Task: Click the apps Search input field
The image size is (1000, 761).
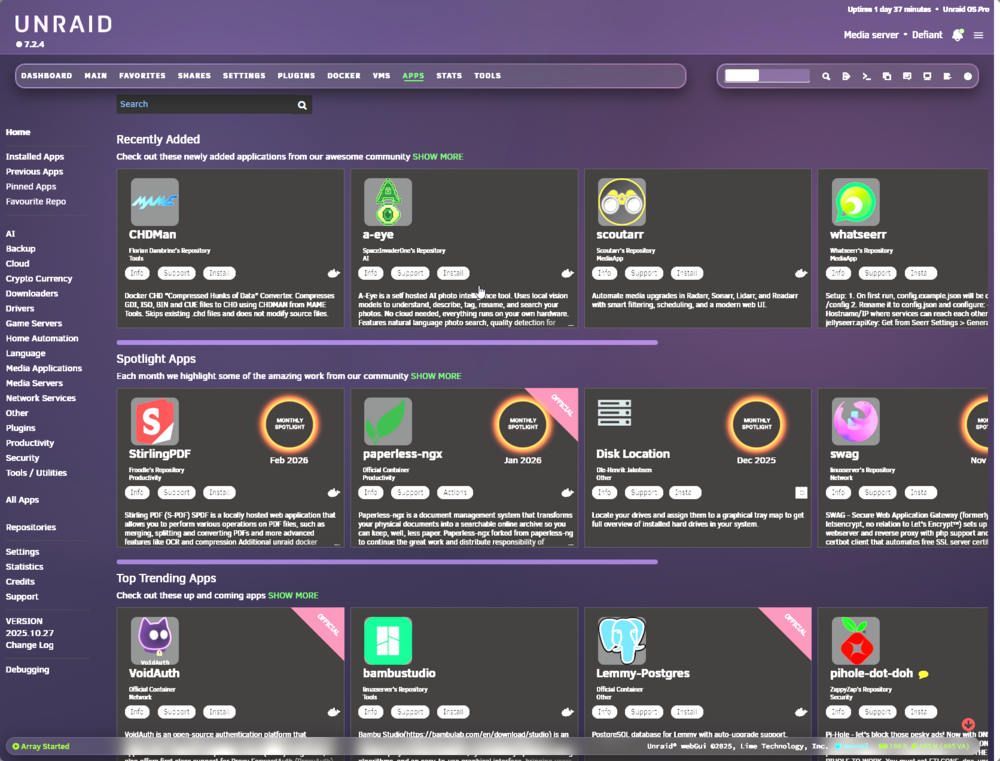Action: [205, 105]
